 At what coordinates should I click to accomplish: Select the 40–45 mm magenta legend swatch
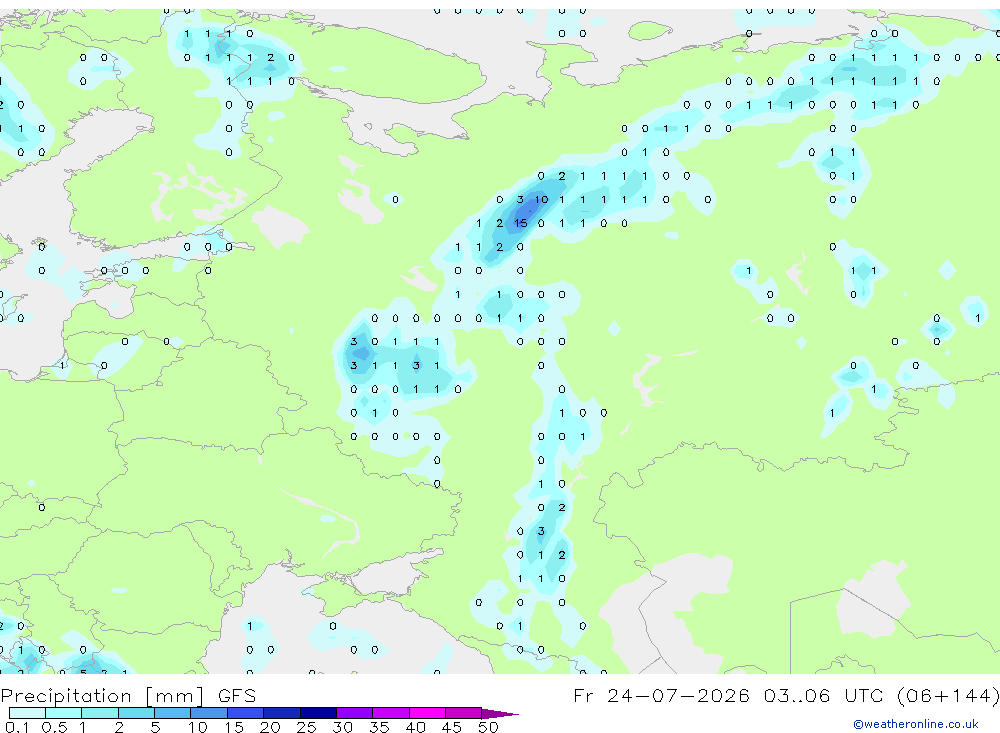click(427, 713)
